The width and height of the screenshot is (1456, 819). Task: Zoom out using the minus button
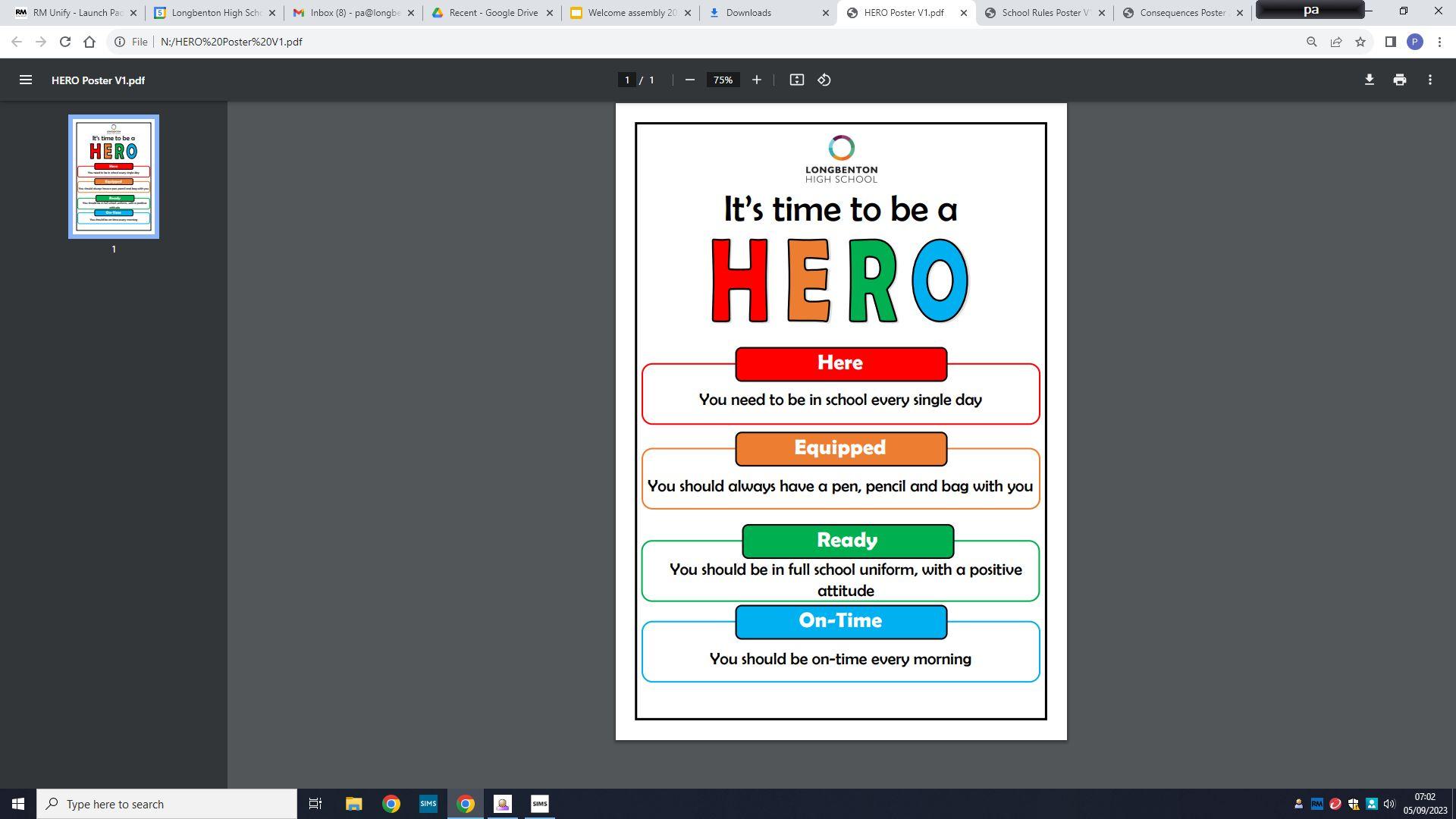pyautogui.click(x=689, y=80)
